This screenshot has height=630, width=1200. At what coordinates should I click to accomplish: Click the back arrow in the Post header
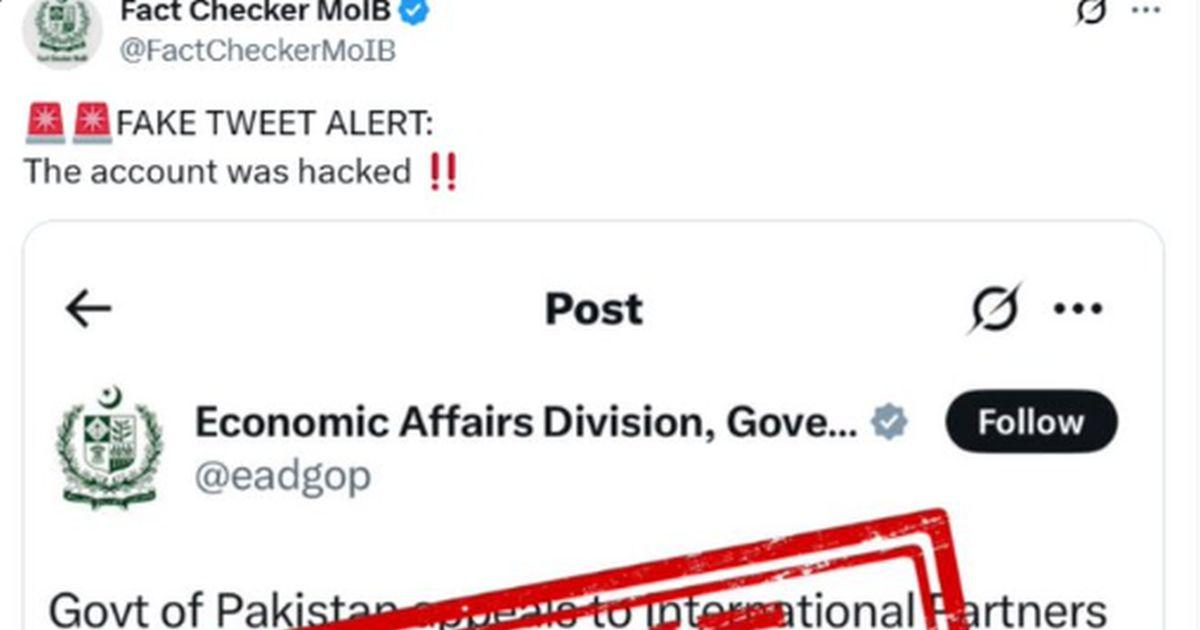pyautogui.click(x=88, y=310)
